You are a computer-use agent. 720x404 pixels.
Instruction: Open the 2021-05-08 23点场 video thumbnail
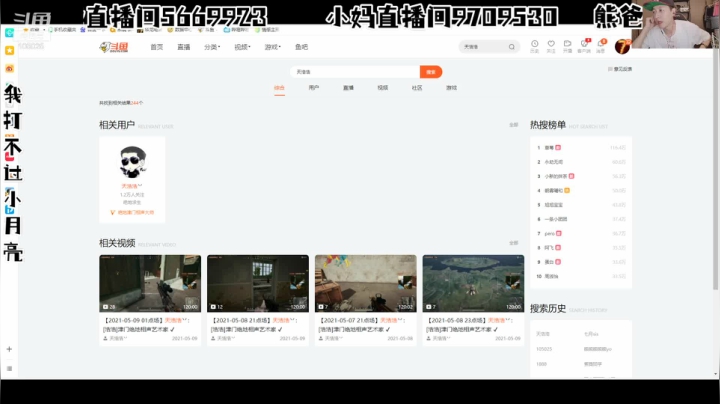tap(473, 284)
